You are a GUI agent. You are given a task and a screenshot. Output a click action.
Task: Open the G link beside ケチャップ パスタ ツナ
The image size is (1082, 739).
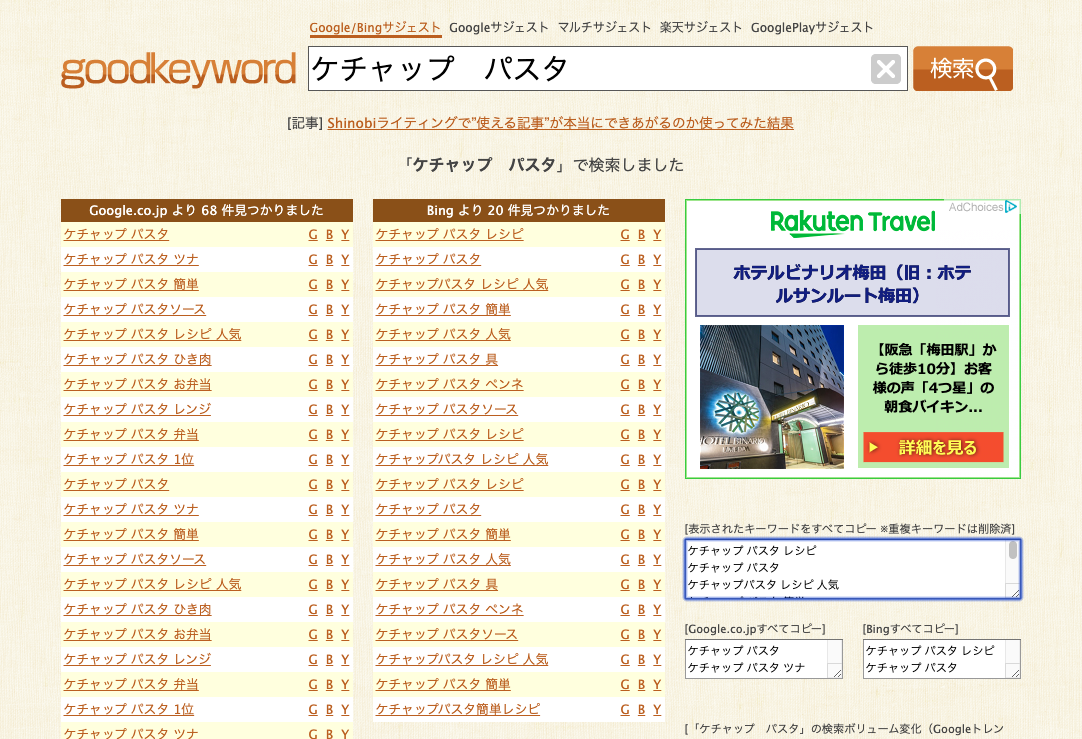point(312,258)
